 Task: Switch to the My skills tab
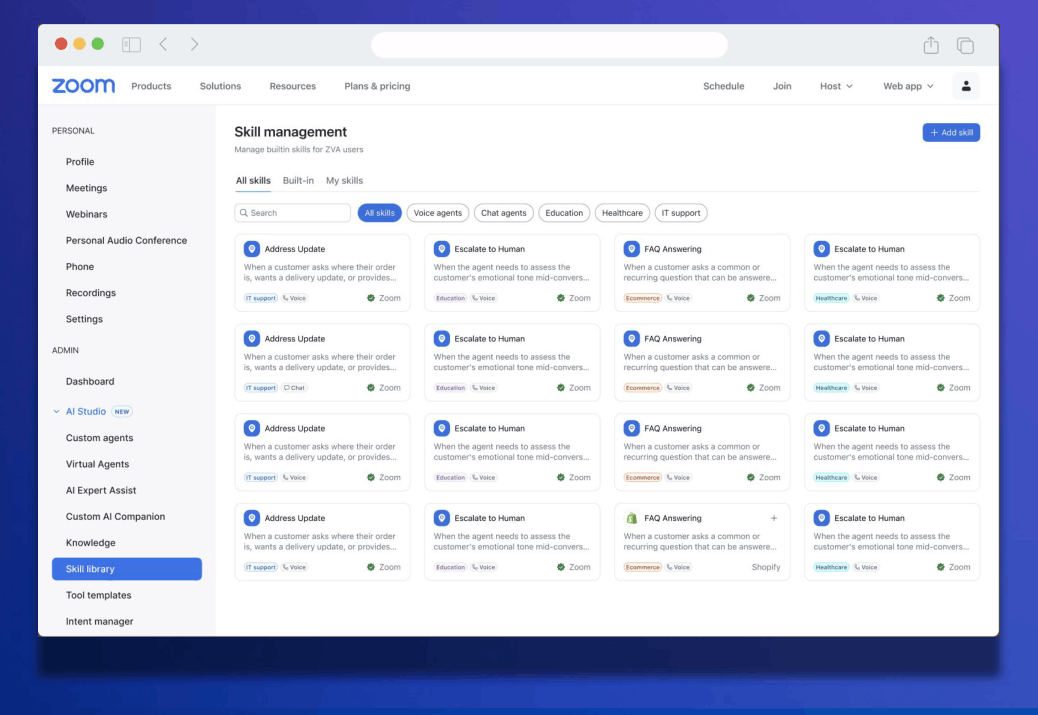(x=344, y=180)
